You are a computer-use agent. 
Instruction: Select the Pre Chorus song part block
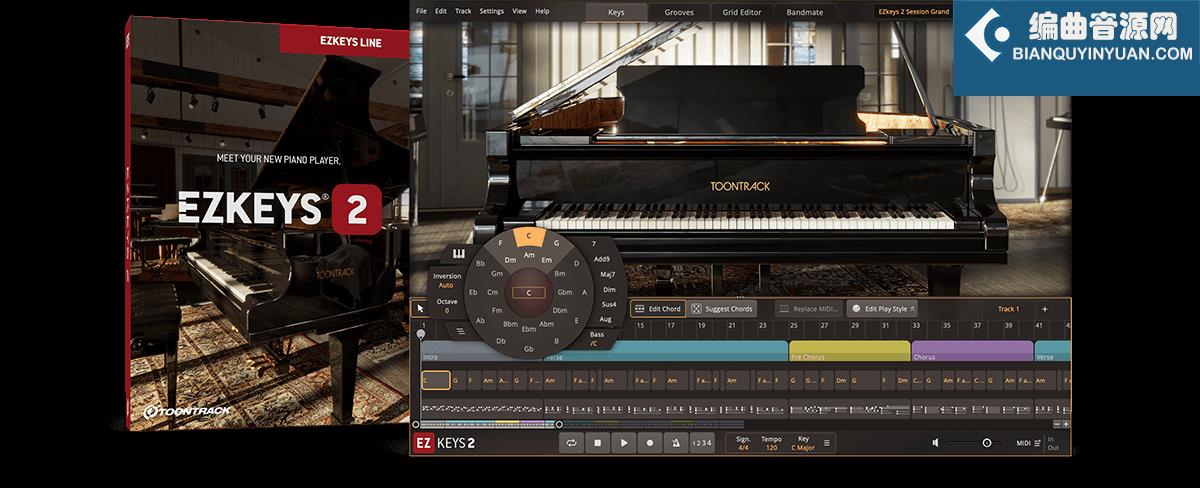coord(849,353)
